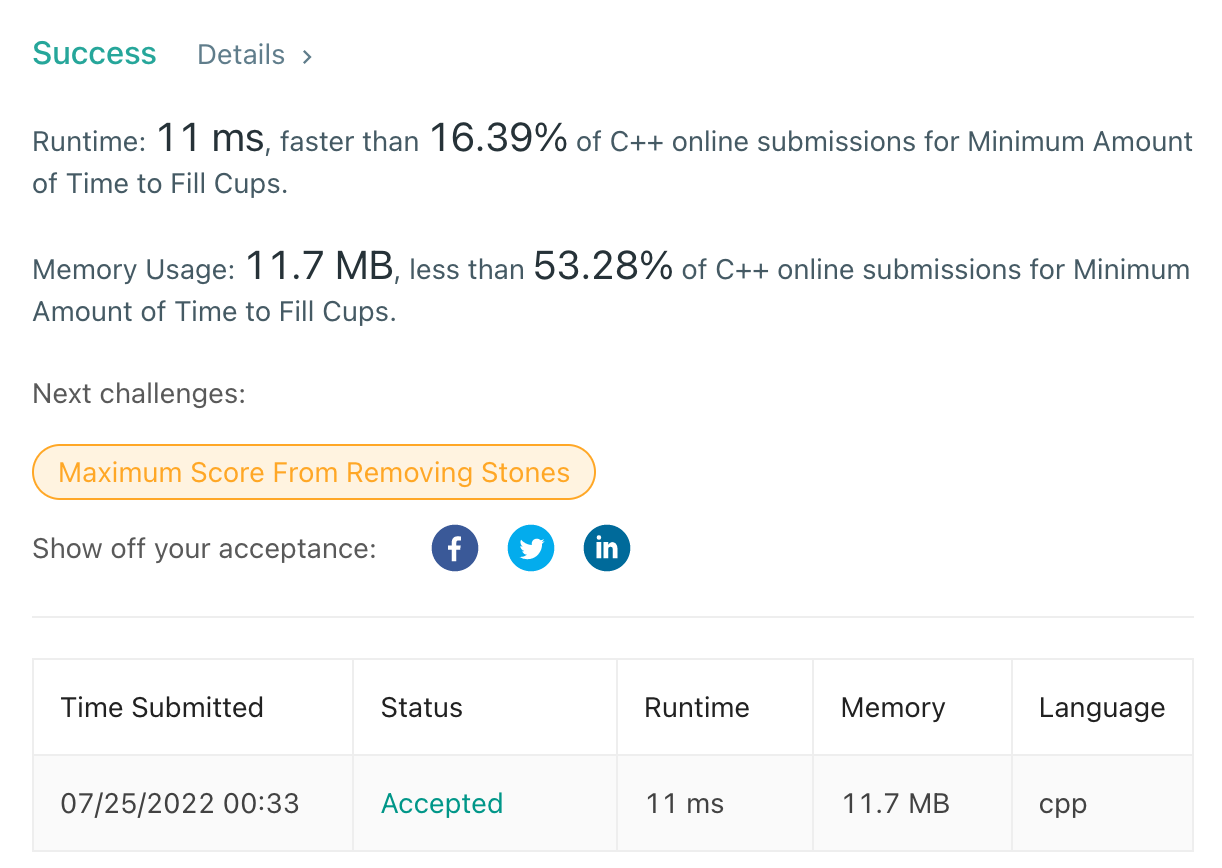Select the Success tab
The width and height of the screenshot is (1222, 868).
(x=94, y=53)
